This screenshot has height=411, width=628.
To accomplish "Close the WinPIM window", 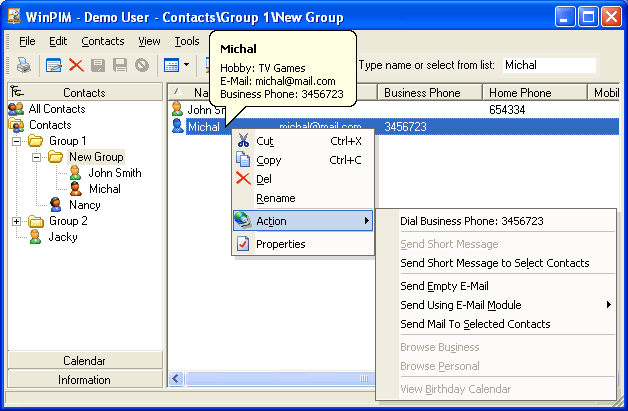I will pyautogui.click(x=611, y=17).
